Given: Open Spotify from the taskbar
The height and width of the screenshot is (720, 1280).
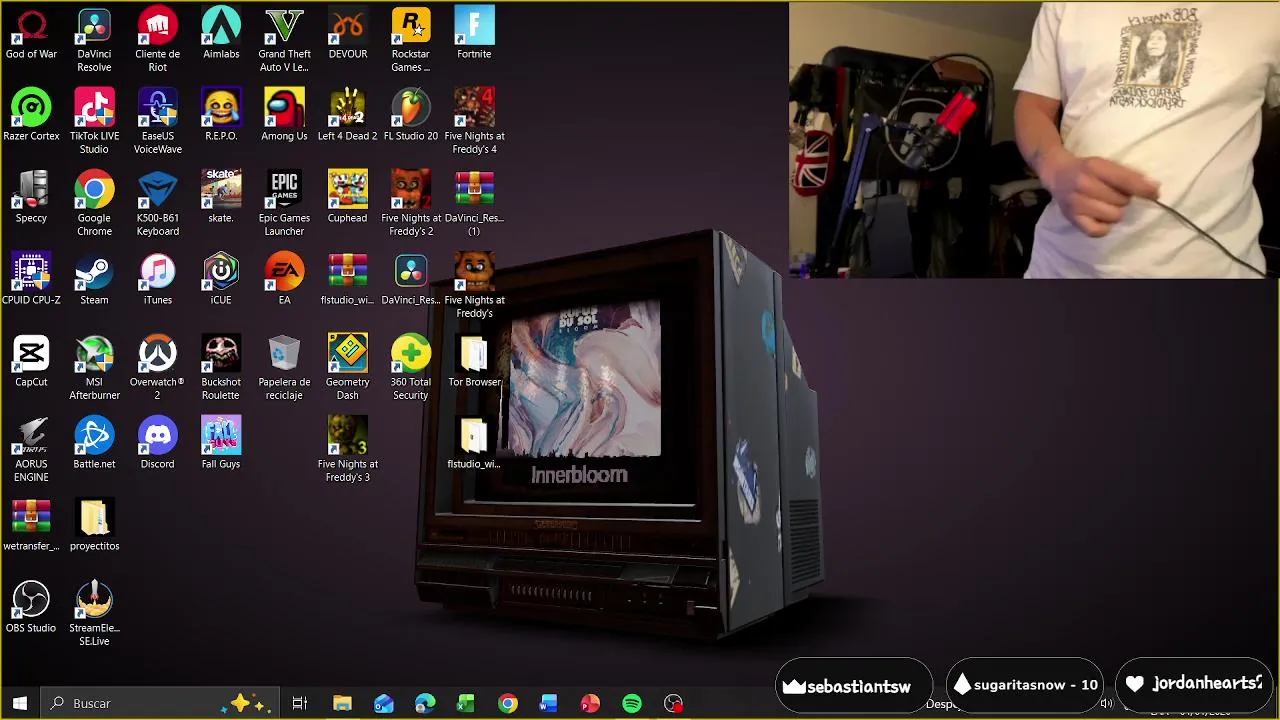Looking at the screenshot, I should tap(632, 703).
